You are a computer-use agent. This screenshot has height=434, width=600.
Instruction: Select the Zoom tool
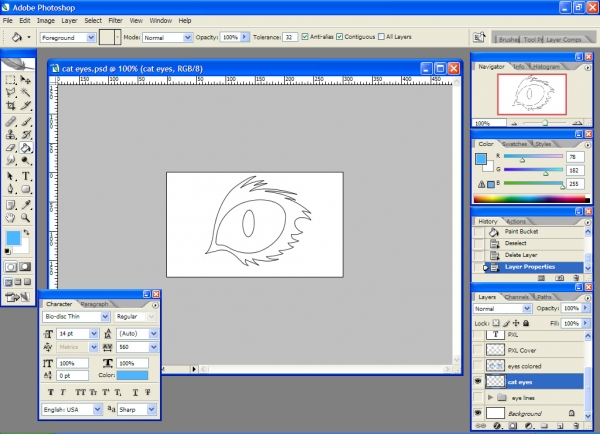(25, 218)
